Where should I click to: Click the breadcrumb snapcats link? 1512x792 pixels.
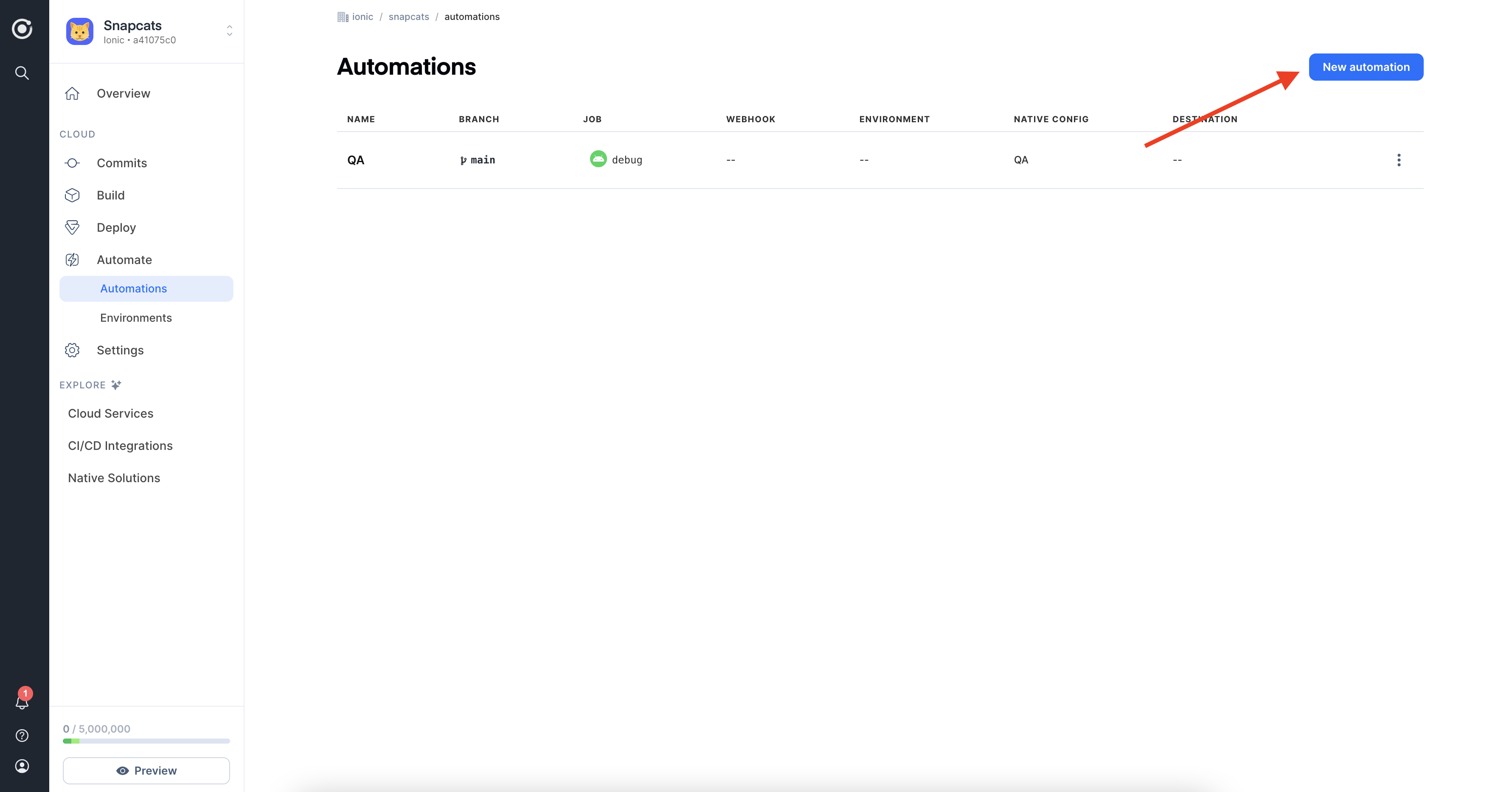pyautogui.click(x=408, y=16)
